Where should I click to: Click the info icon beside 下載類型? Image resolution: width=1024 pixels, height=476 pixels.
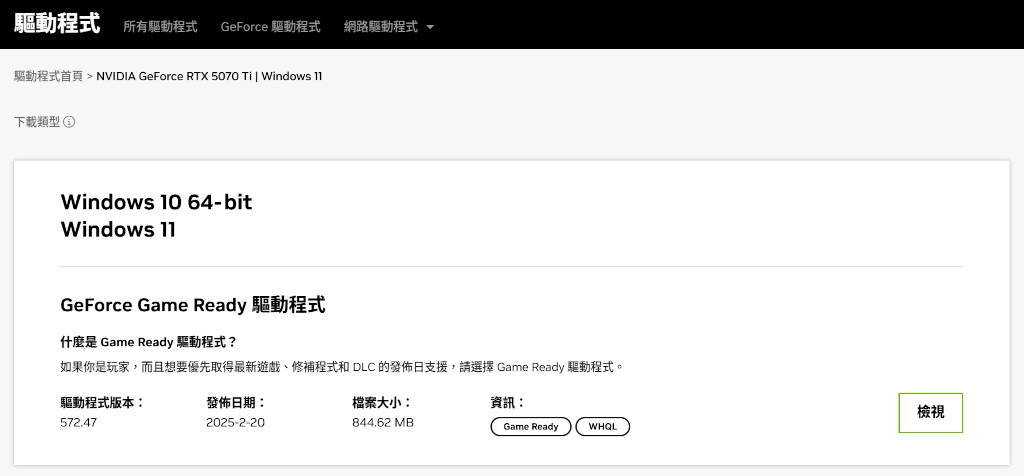click(x=69, y=122)
